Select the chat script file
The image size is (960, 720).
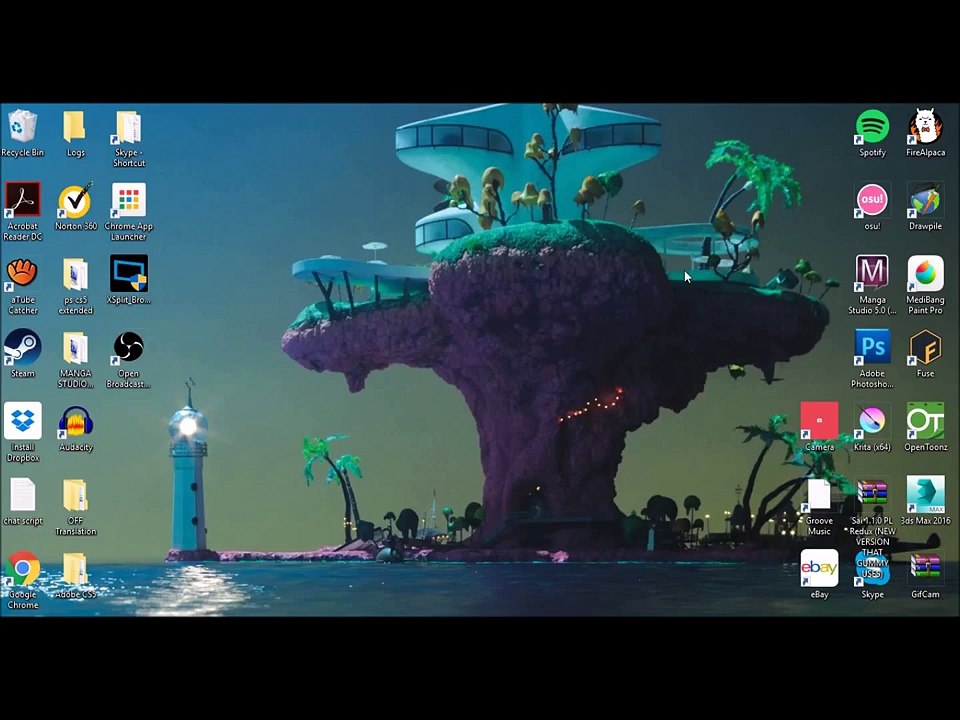coord(23,495)
